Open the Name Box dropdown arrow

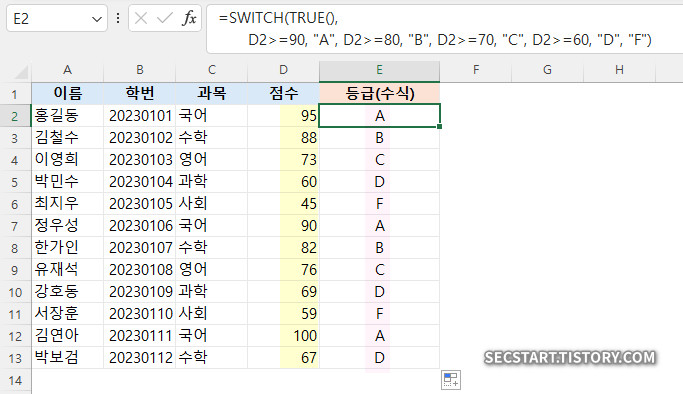[x=97, y=19]
